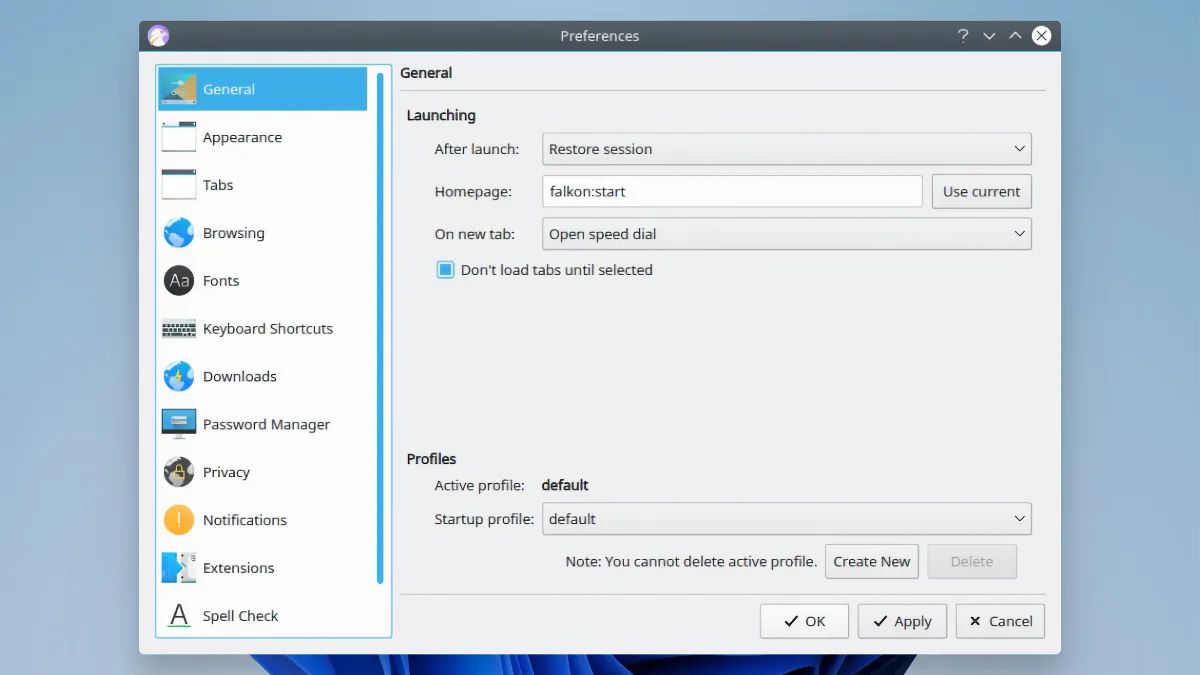Select the General settings icon in sidebar

[179, 89]
